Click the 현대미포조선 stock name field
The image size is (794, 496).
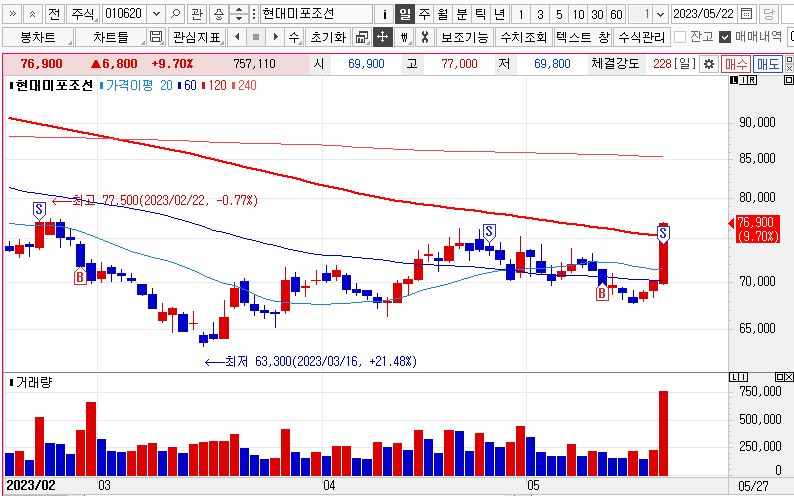click(x=316, y=14)
